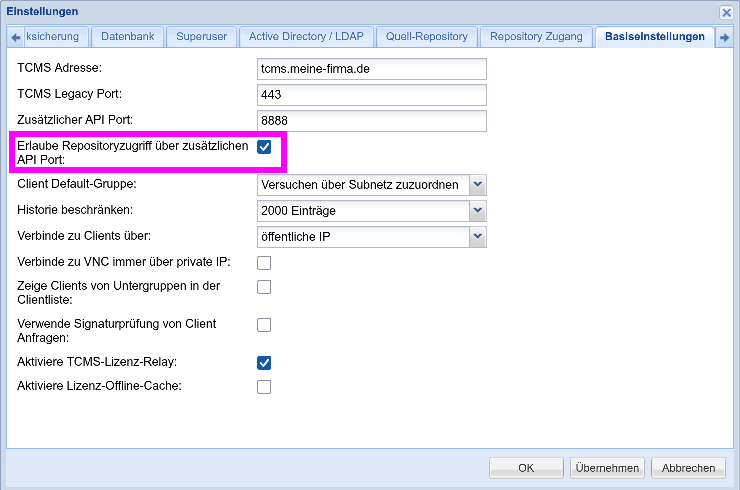740x490 pixels.
Task: Apply settings with Übernehmen button
Action: [607, 468]
